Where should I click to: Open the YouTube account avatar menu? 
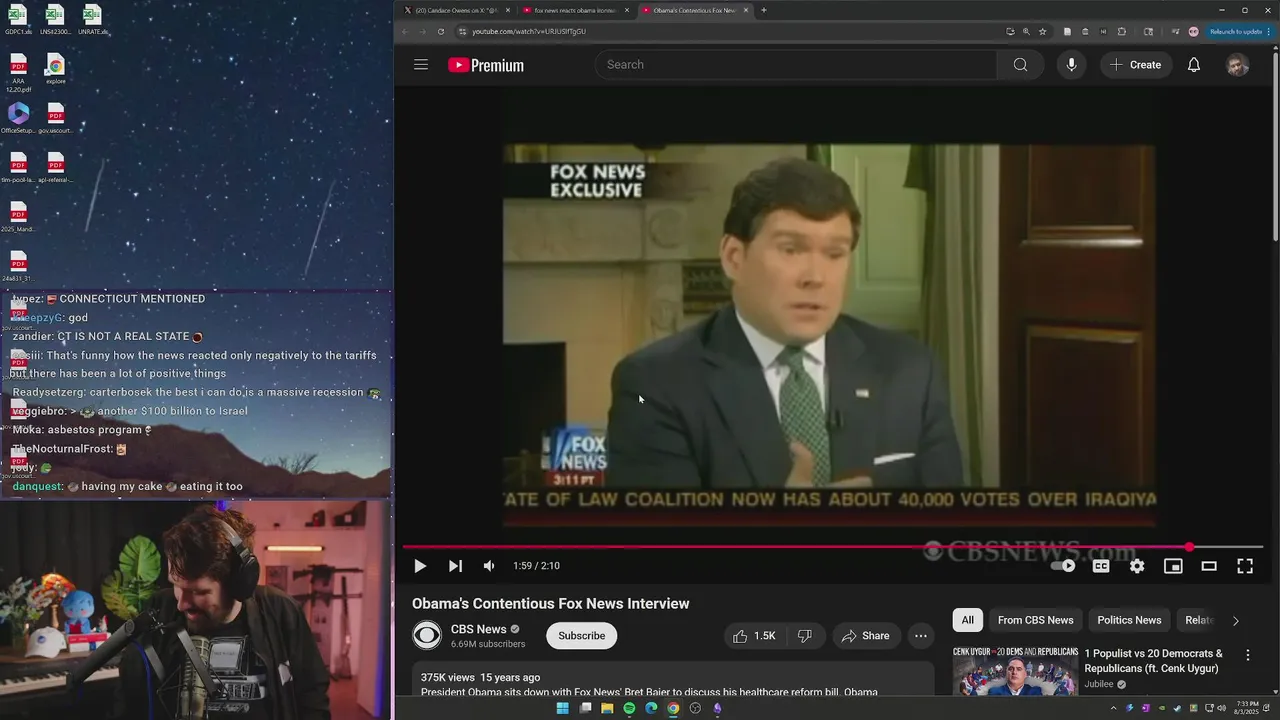(1237, 65)
